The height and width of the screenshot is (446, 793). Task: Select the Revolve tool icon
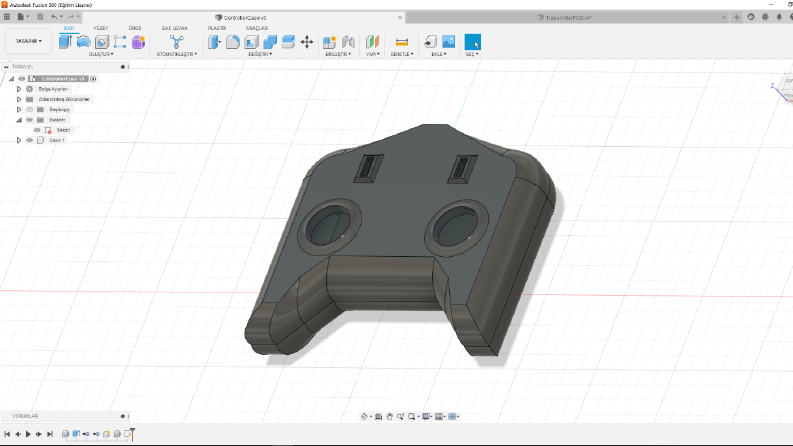coord(83,41)
